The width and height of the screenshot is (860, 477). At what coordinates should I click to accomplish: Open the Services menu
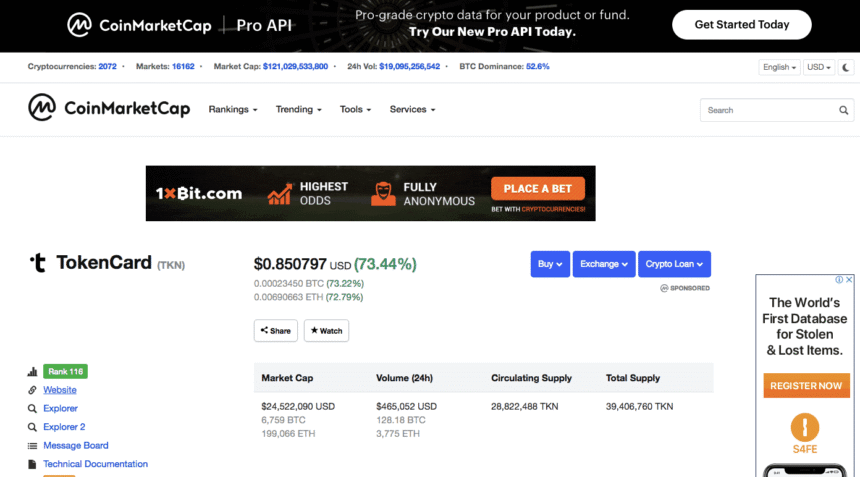(412, 110)
